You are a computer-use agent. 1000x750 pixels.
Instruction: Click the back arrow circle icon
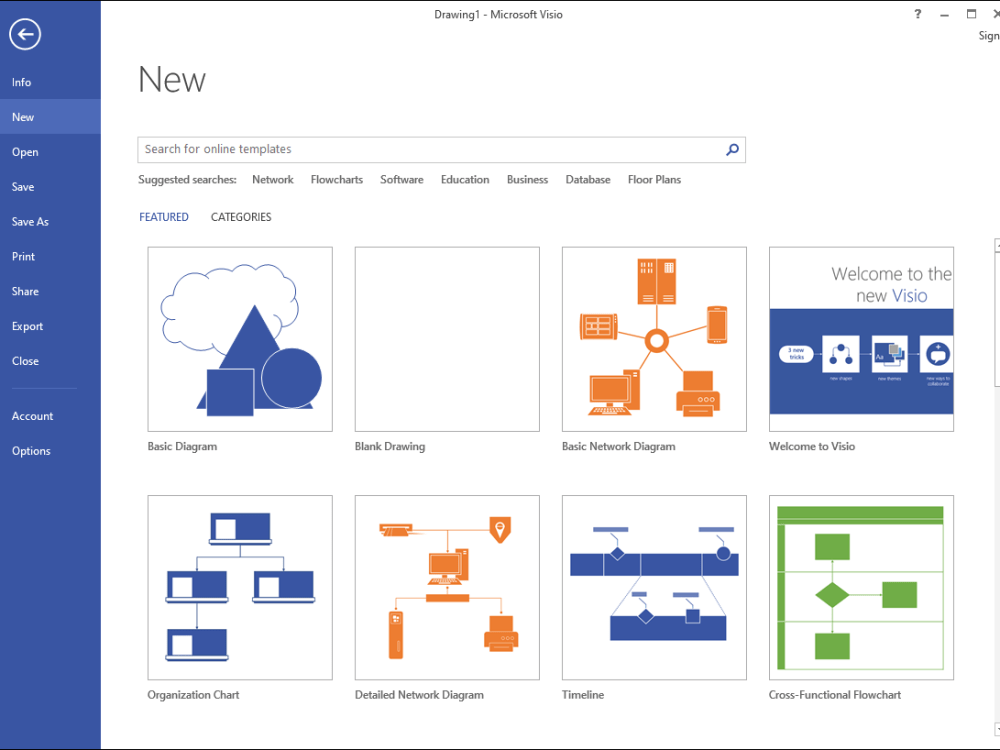point(25,34)
